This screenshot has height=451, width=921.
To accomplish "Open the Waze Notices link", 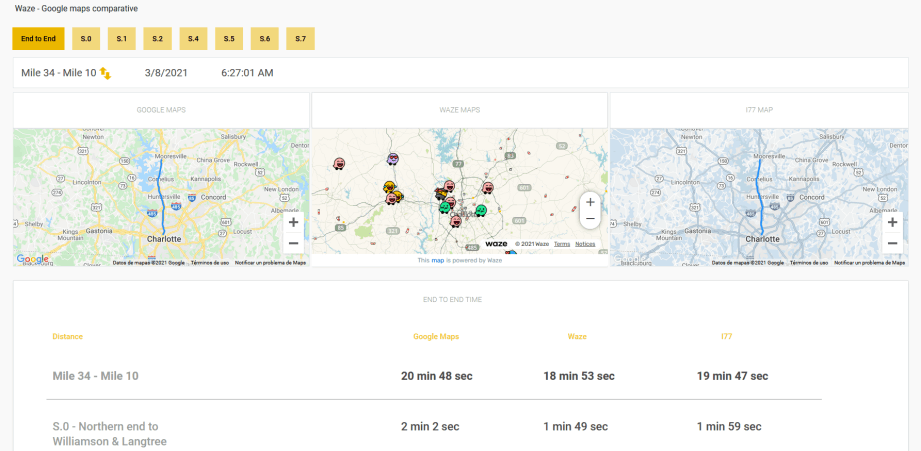I will (x=585, y=244).
